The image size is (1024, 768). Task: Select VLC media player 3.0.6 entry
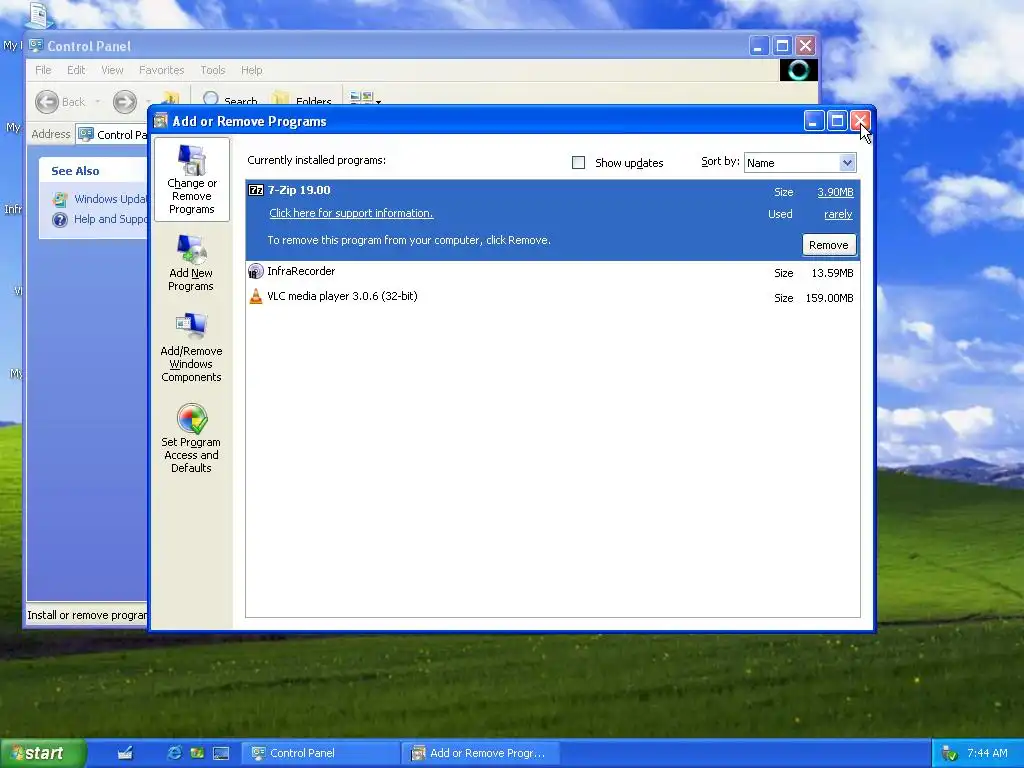coord(552,297)
